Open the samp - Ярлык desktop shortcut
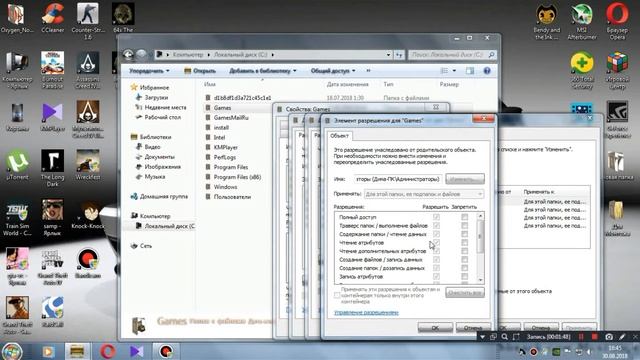The height and width of the screenshot is (360, 640). 52,218
